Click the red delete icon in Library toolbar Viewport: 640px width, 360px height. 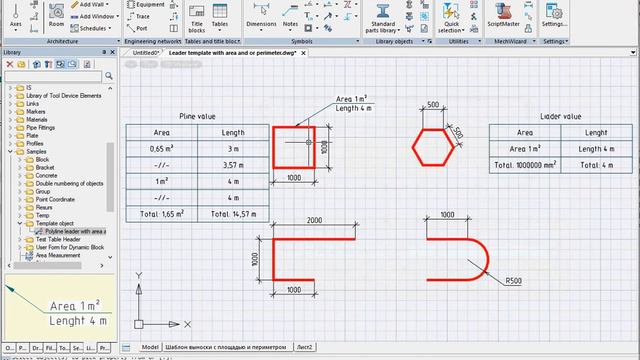(x=10, y=64)
